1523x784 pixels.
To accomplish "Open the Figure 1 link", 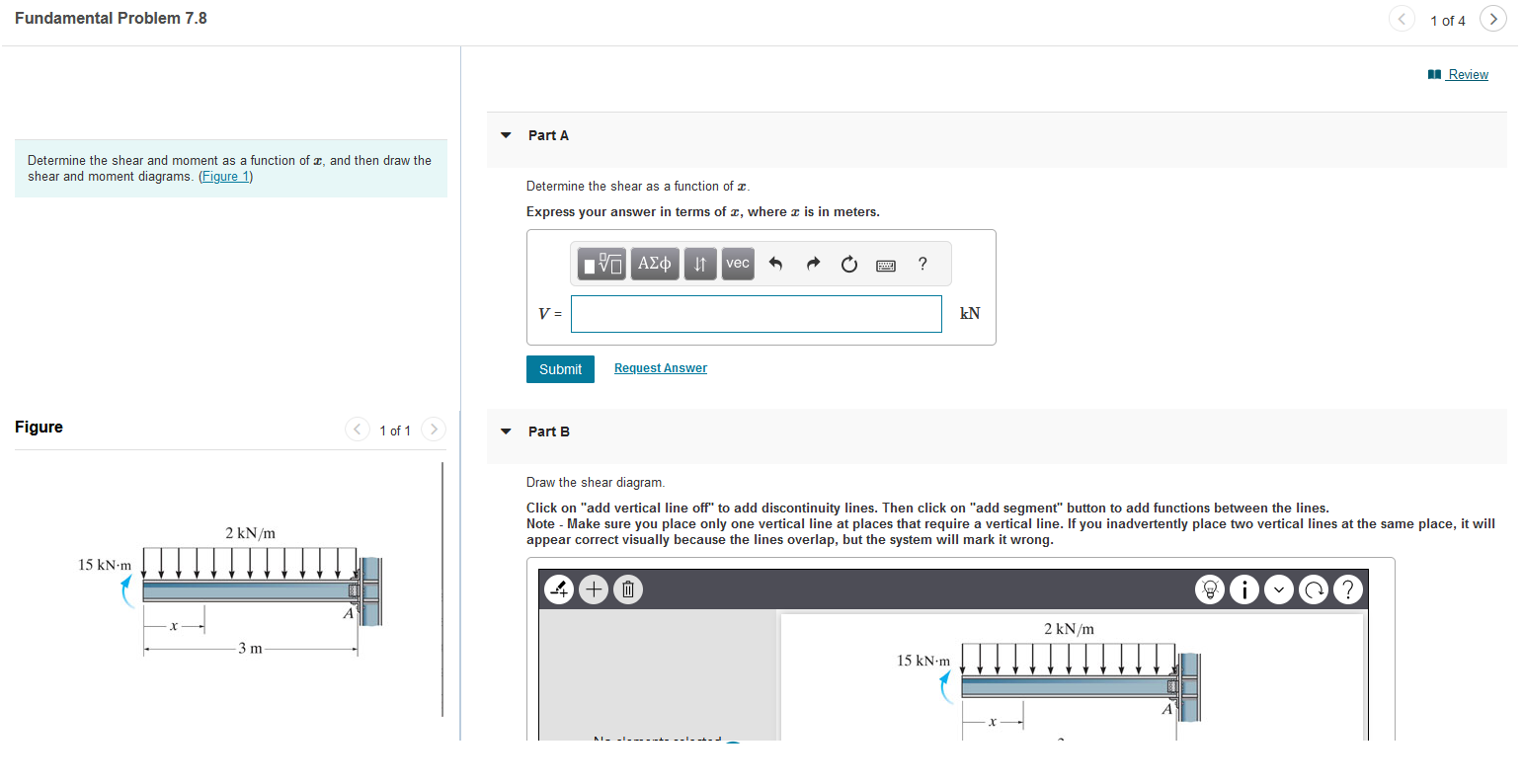I will click(x=225, y=176).
